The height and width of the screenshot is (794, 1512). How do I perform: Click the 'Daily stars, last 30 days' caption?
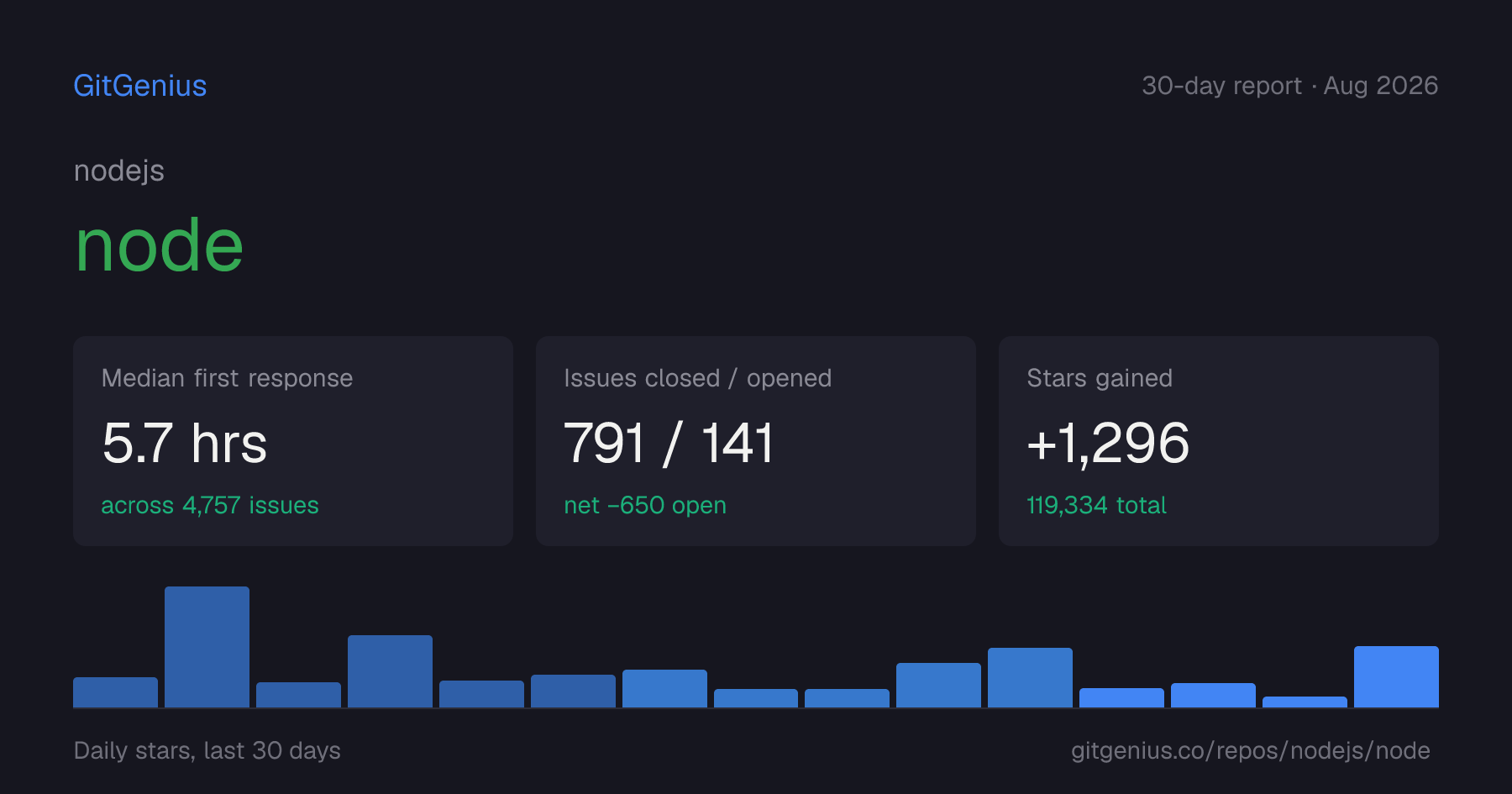click(x=207, y=750)
